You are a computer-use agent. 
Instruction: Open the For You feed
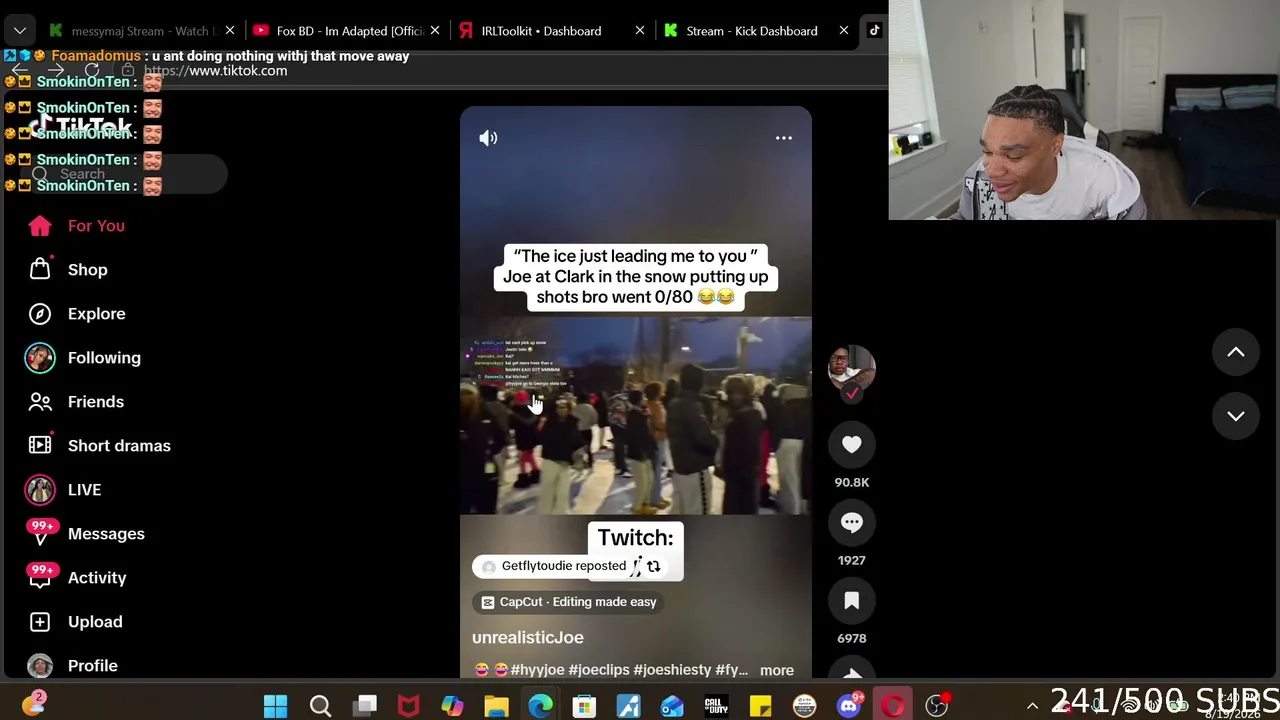96,226
